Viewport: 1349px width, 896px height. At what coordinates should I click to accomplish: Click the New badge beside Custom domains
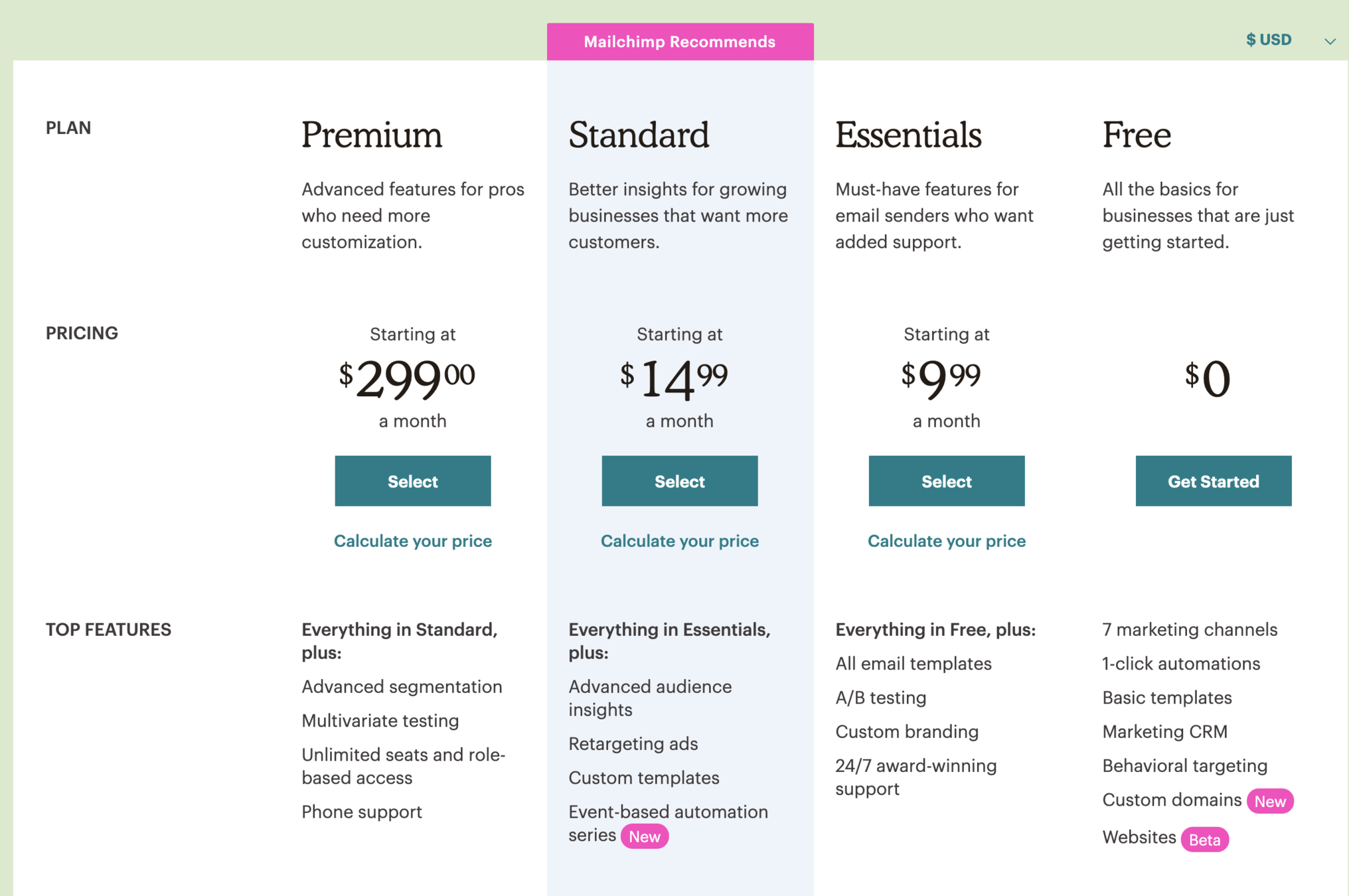coord(1270,801)
